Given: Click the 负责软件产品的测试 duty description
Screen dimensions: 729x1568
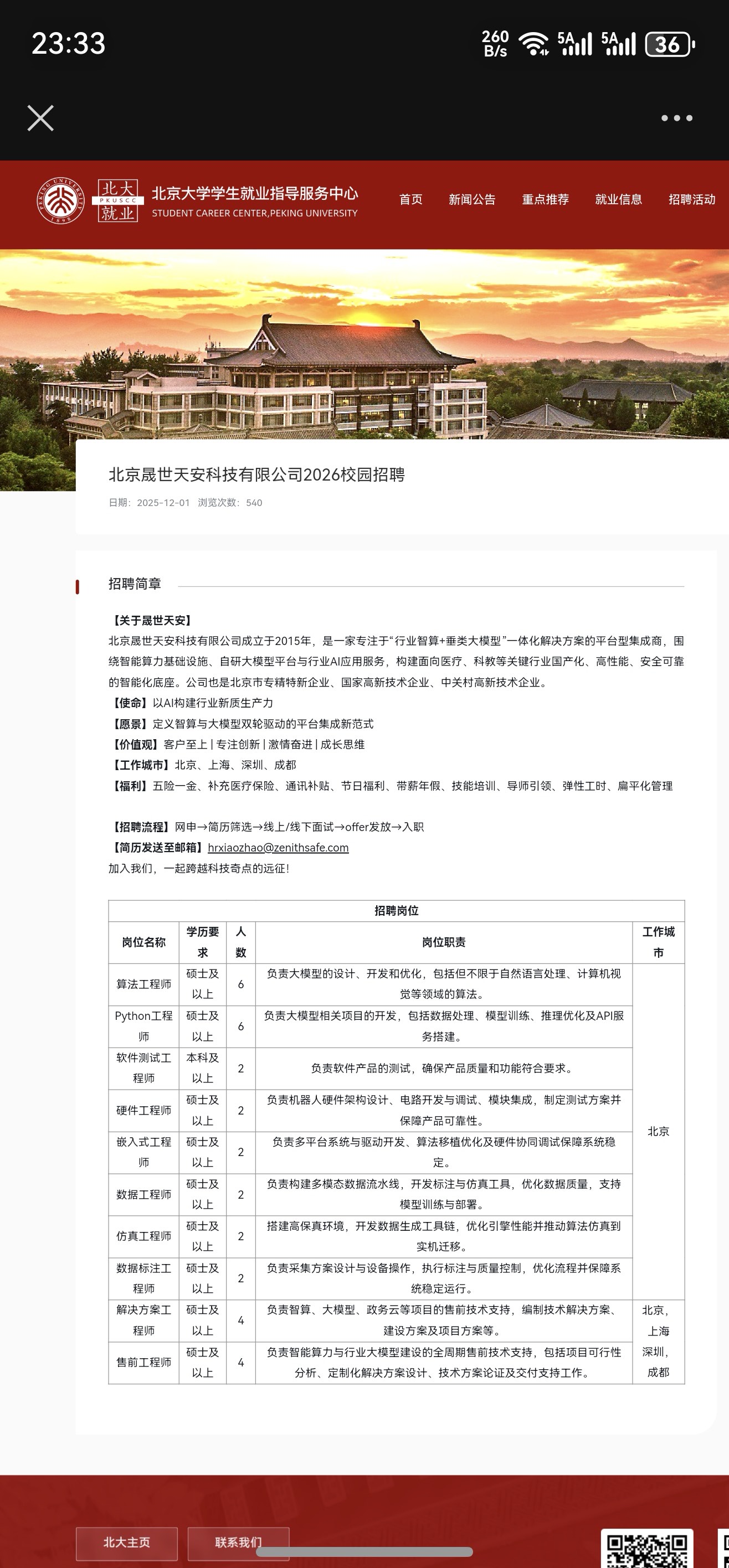Looking at the screenshot, I should tap(444, 1068).
